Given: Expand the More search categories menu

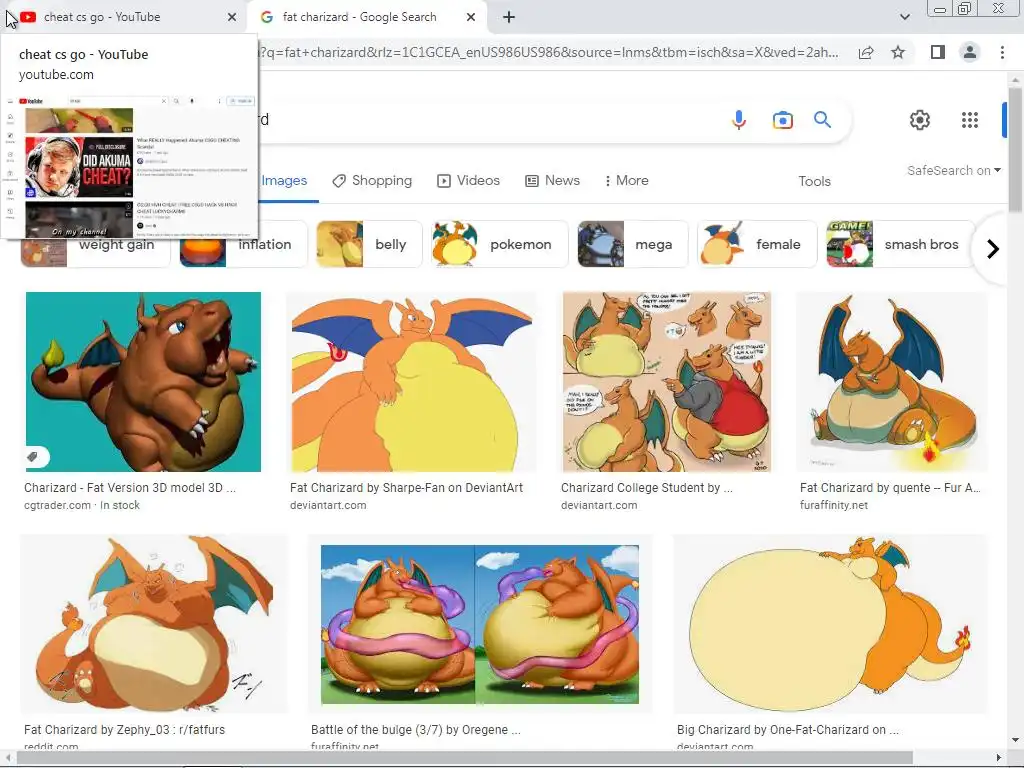Looking at the screenshot, I should pyautogui.click(x=626, y=181).
